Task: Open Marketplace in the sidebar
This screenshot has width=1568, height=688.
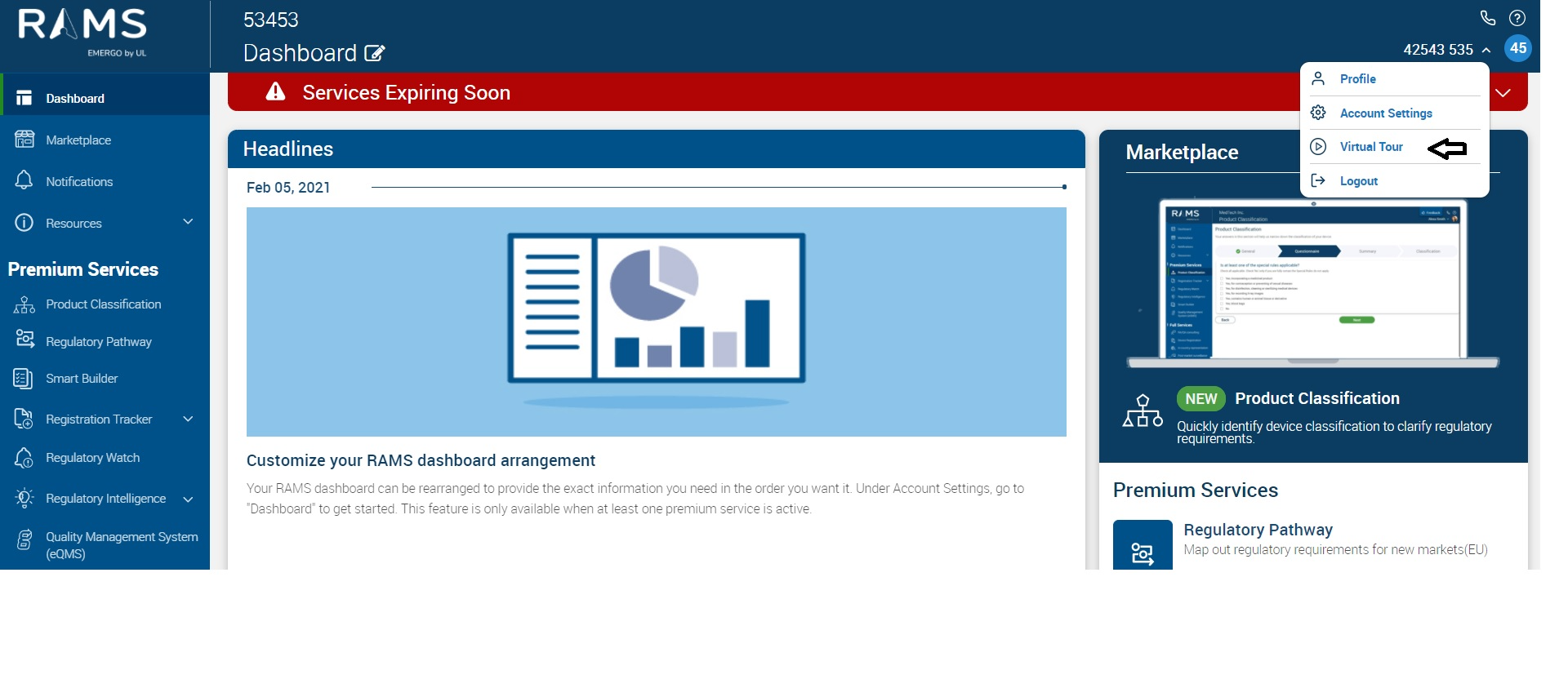Action: pos(78,140)
